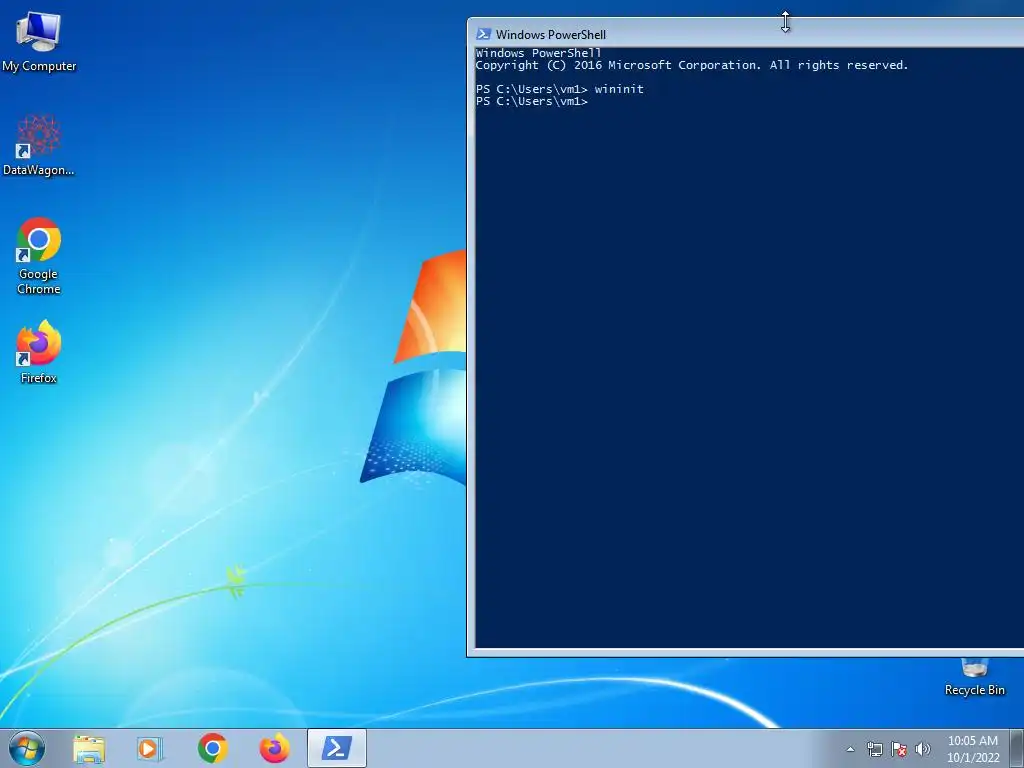
Task: Launch Firefox from the taskbar
Action: tap(274, 748)
